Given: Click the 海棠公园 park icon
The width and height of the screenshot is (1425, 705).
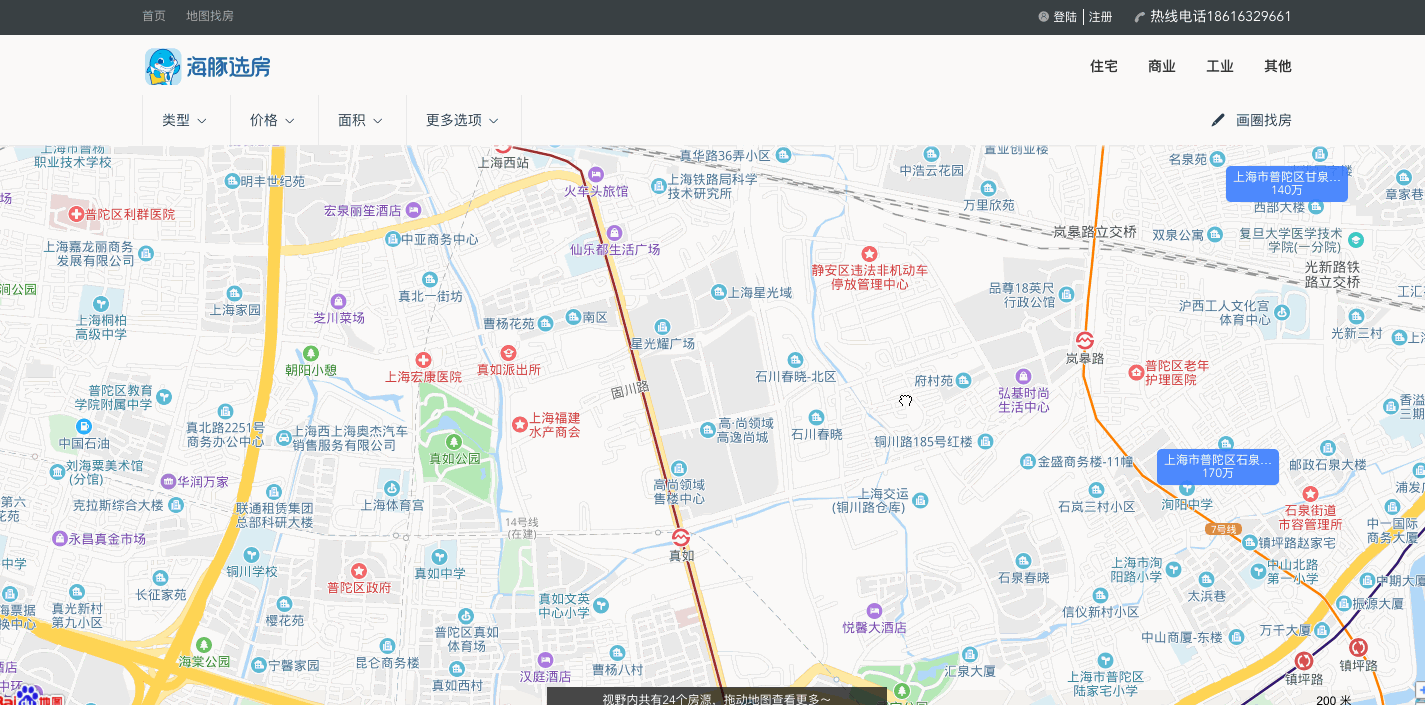Looking at the screenshot, I should 204,644.
